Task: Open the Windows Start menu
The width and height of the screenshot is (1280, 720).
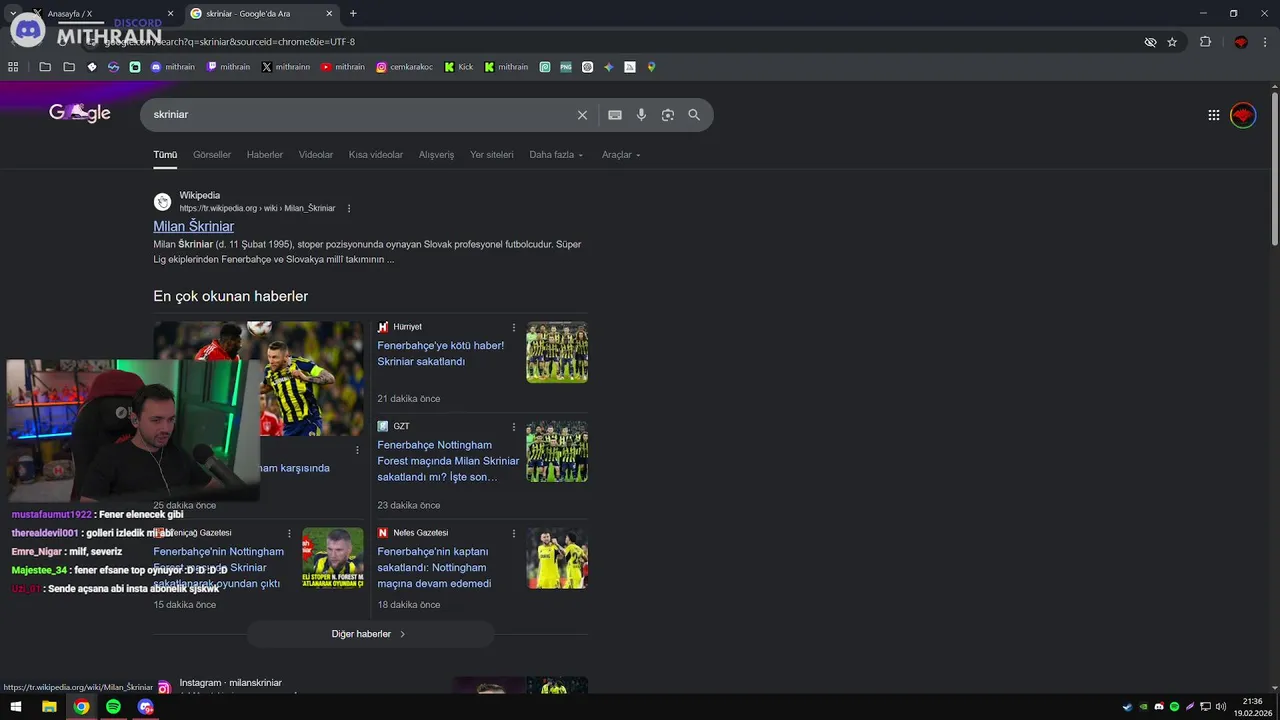Action: pyautogui.click(x=16, y=707)
